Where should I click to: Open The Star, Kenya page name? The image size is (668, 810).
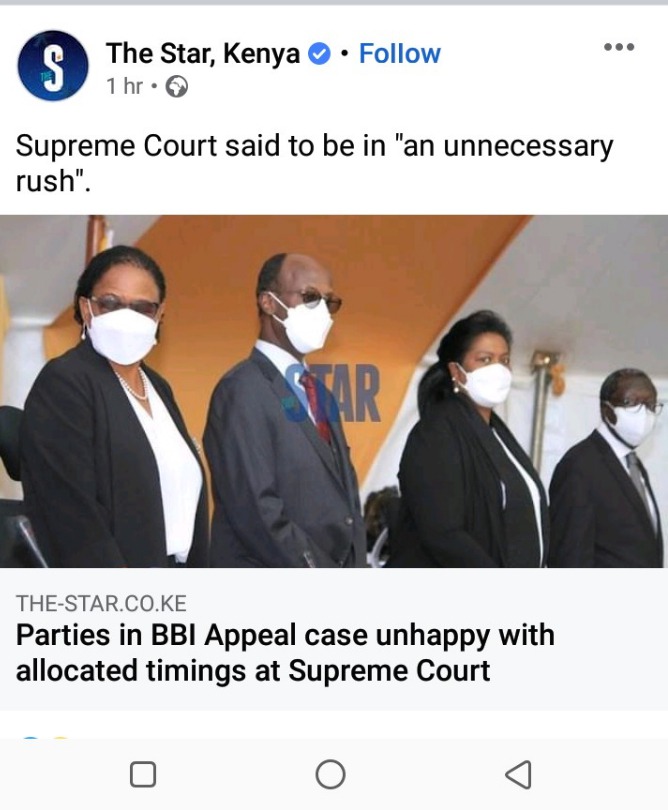click(203, 53)
